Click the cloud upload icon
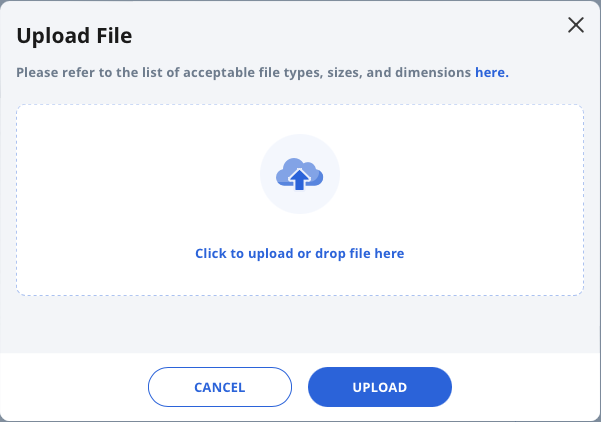The height and width of the screenshot is (422, 601). coord(300,174)
